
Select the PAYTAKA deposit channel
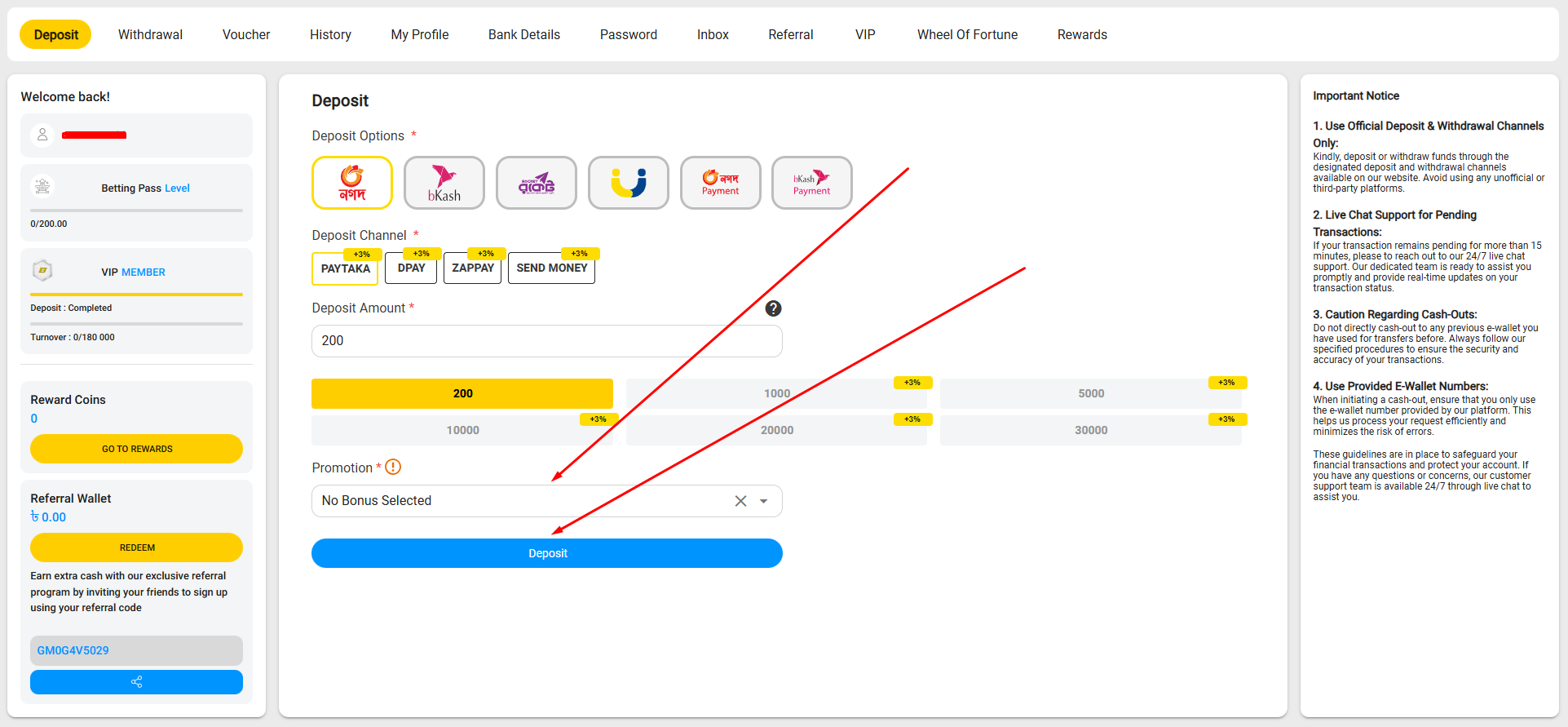345,268
